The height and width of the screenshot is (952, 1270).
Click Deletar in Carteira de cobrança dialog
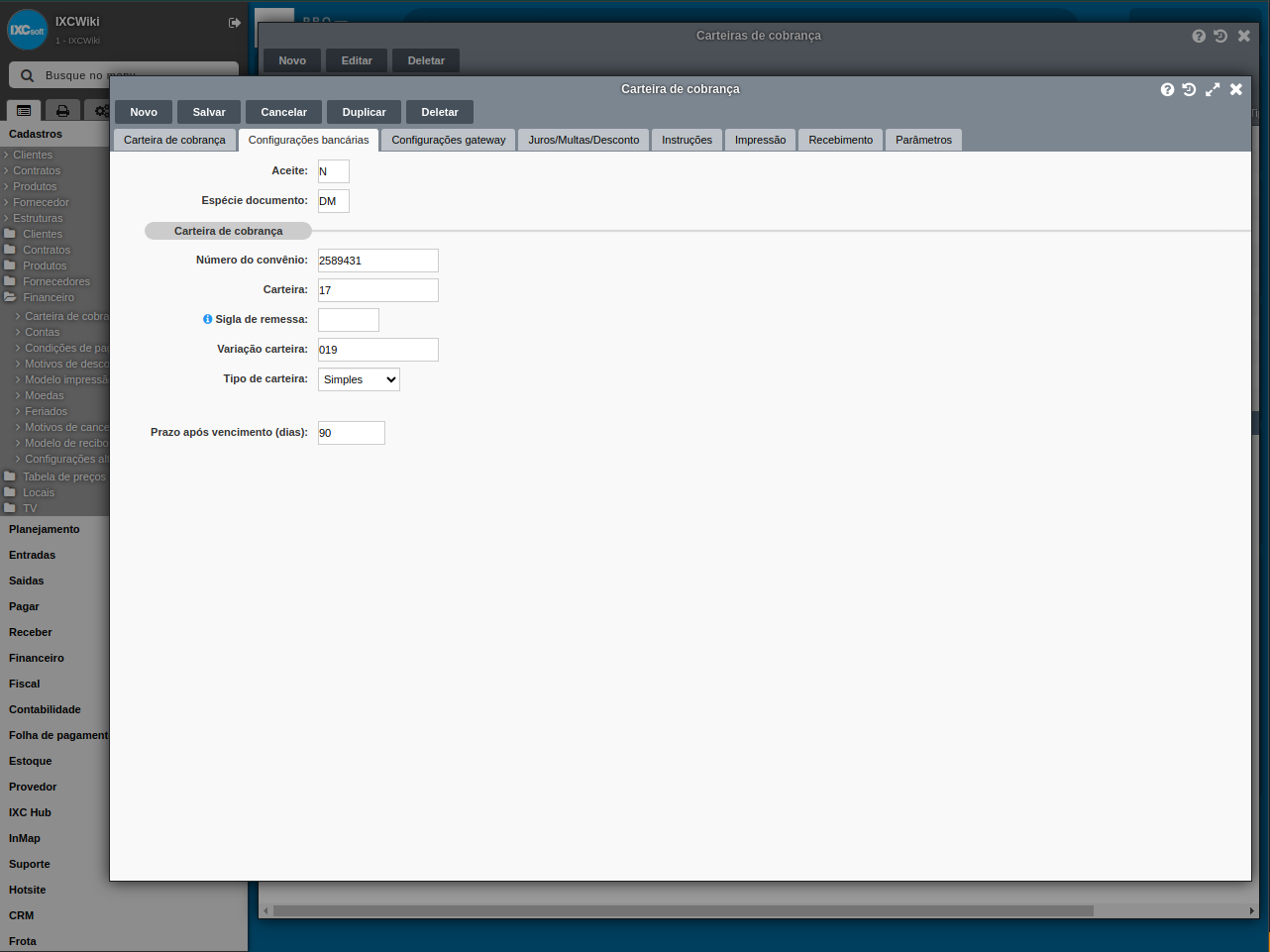pyautogui.click(x=440, y=112)
